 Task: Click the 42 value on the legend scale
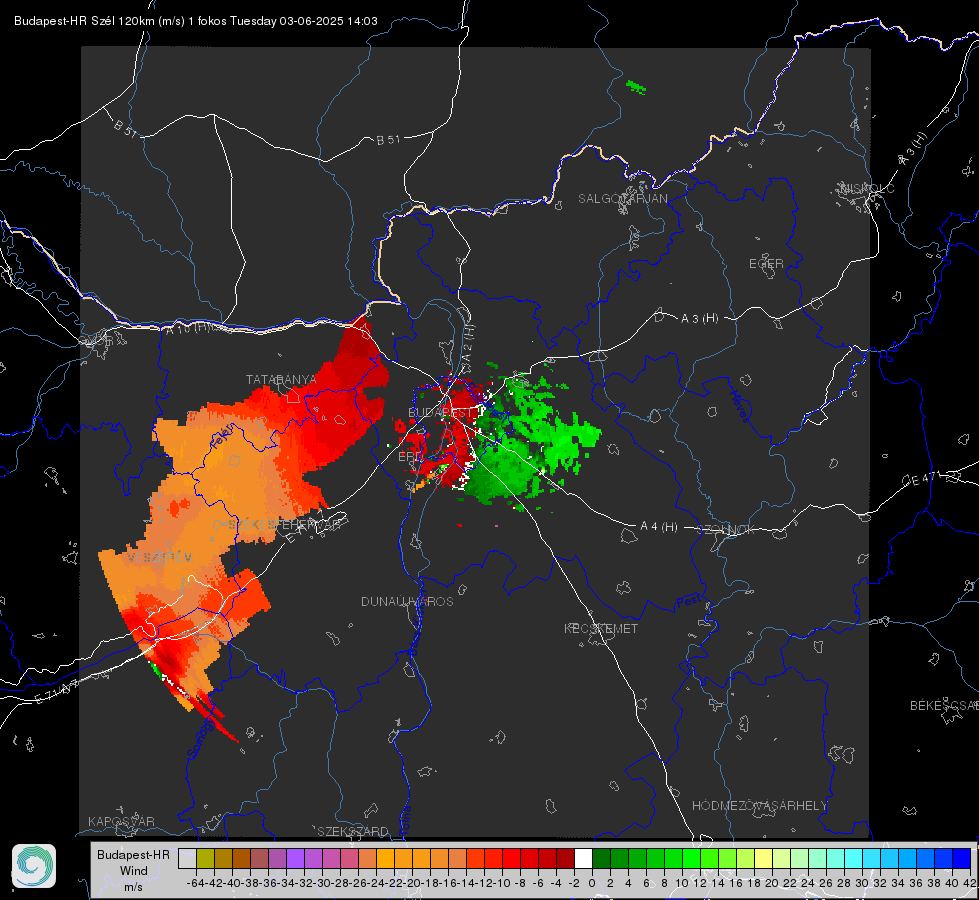coord(970,883)
